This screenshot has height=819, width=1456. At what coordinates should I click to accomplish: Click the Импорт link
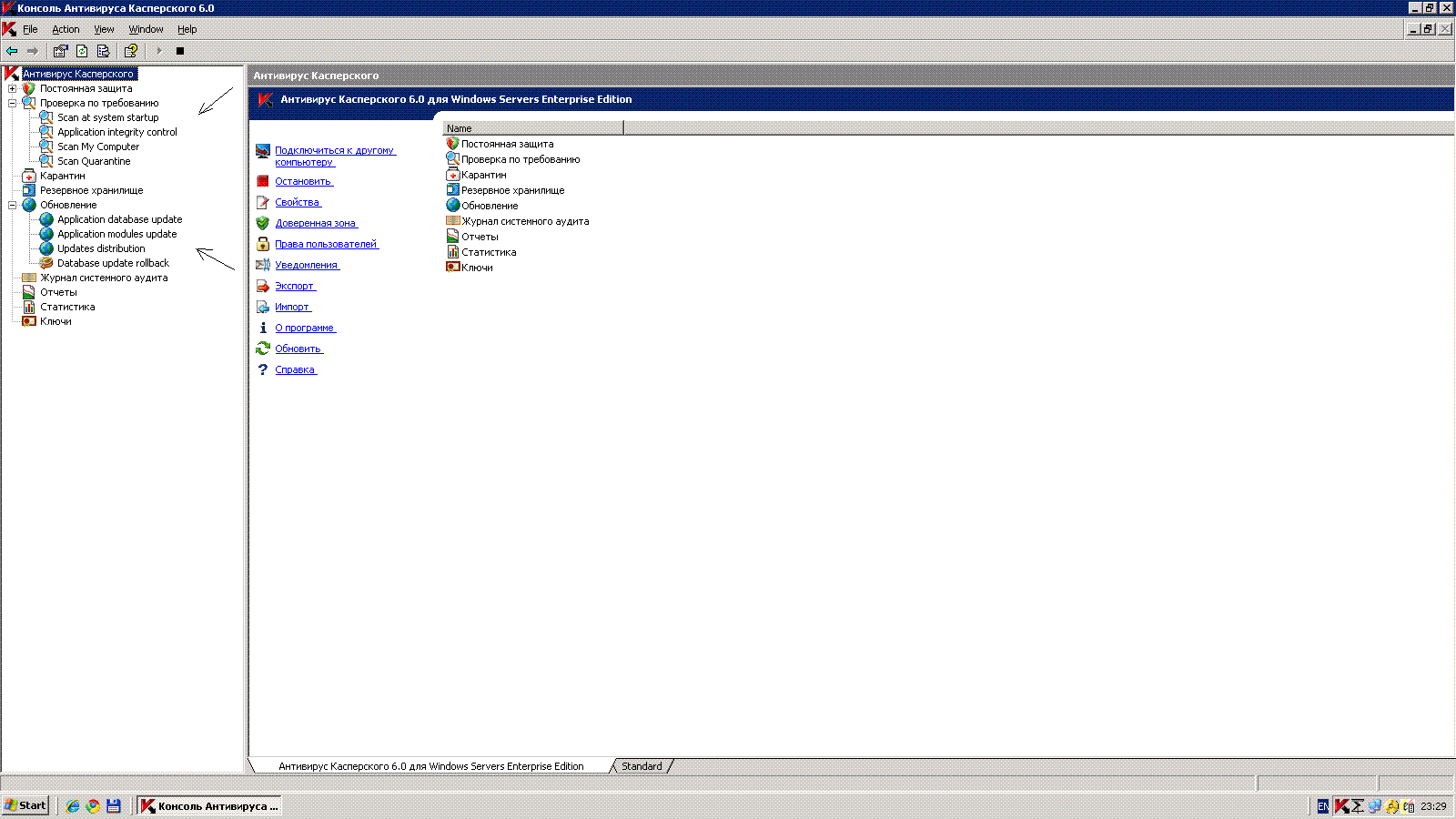coord(293,307)
